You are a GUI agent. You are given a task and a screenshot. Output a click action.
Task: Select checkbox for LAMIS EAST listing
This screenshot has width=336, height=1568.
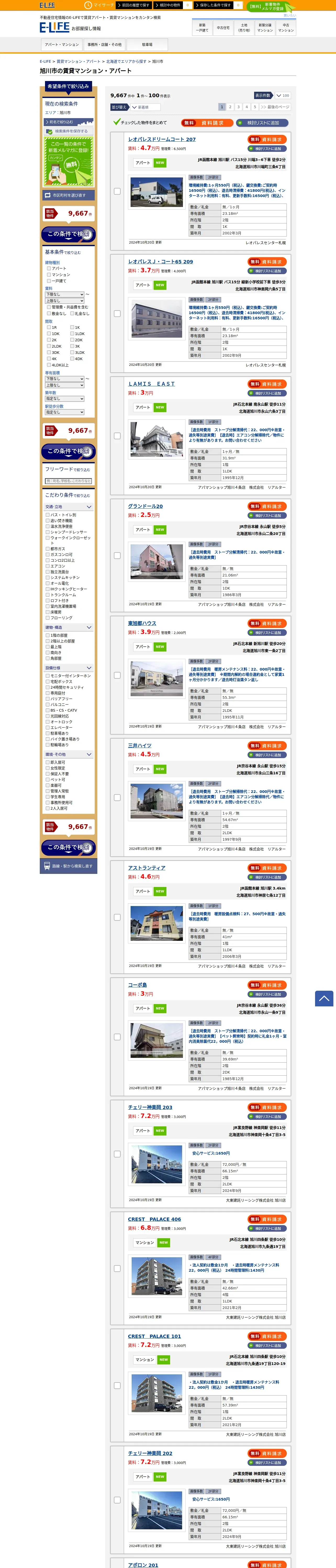click(117, 436)
